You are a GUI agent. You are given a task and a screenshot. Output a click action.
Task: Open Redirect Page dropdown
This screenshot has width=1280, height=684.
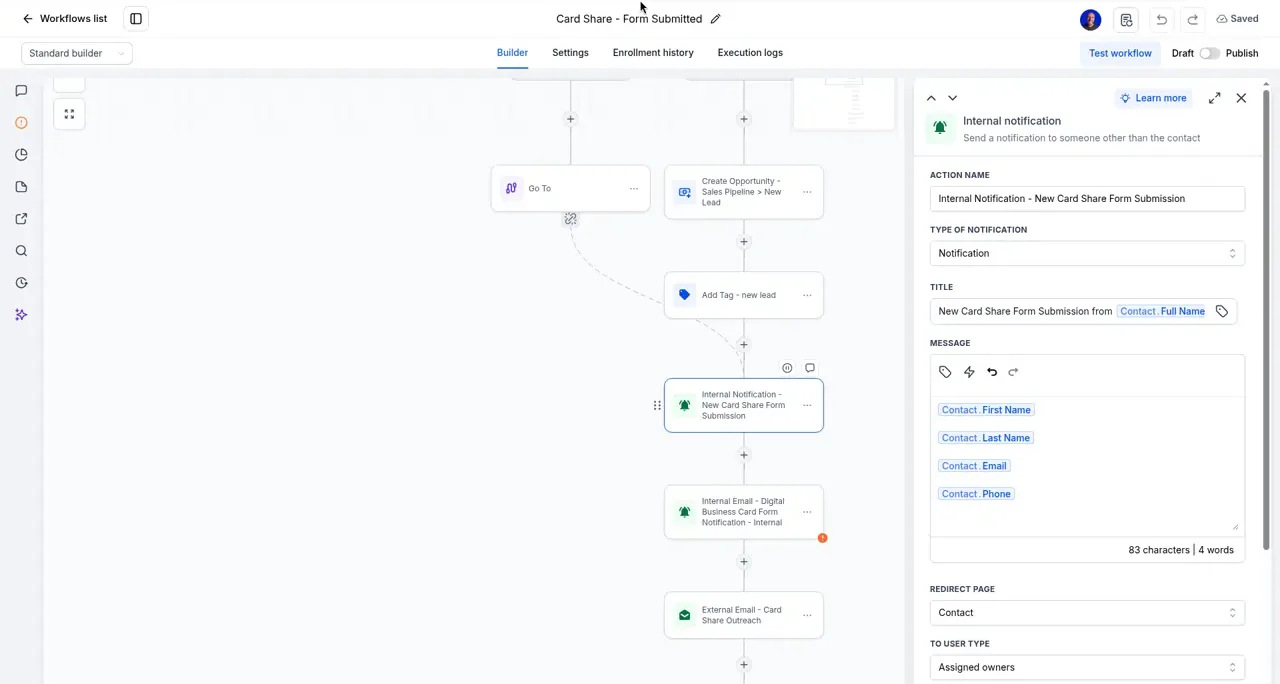pos(1087,613)
